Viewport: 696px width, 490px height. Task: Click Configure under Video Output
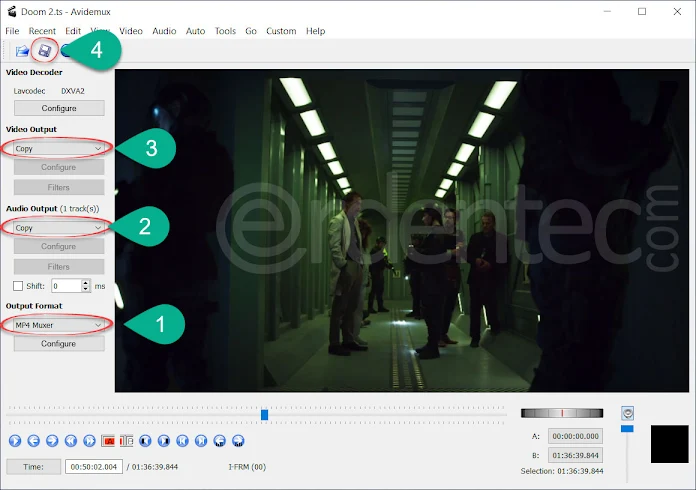click(x=59, y=167)
